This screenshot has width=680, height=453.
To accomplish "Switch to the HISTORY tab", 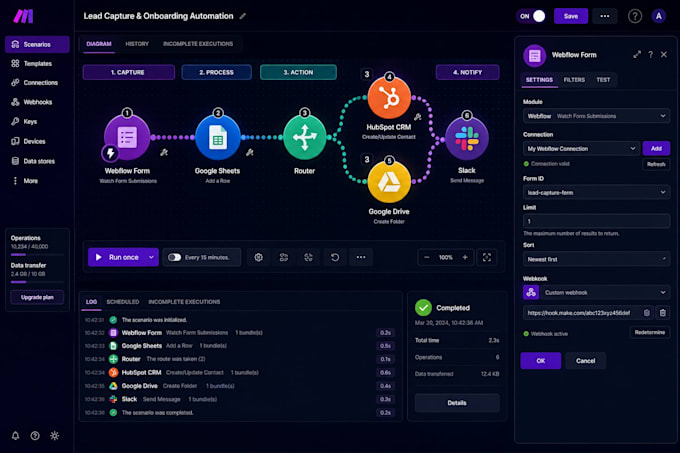I will click(137, 44).
